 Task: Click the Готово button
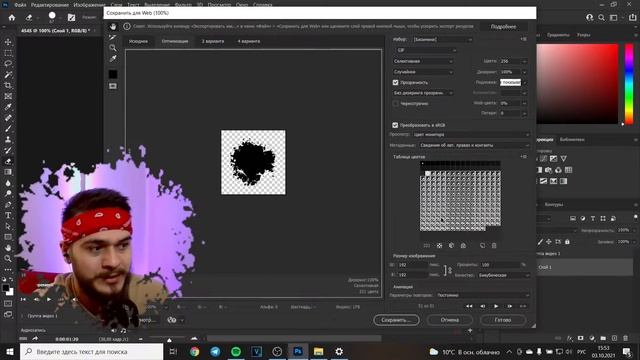tap(503, 320)
